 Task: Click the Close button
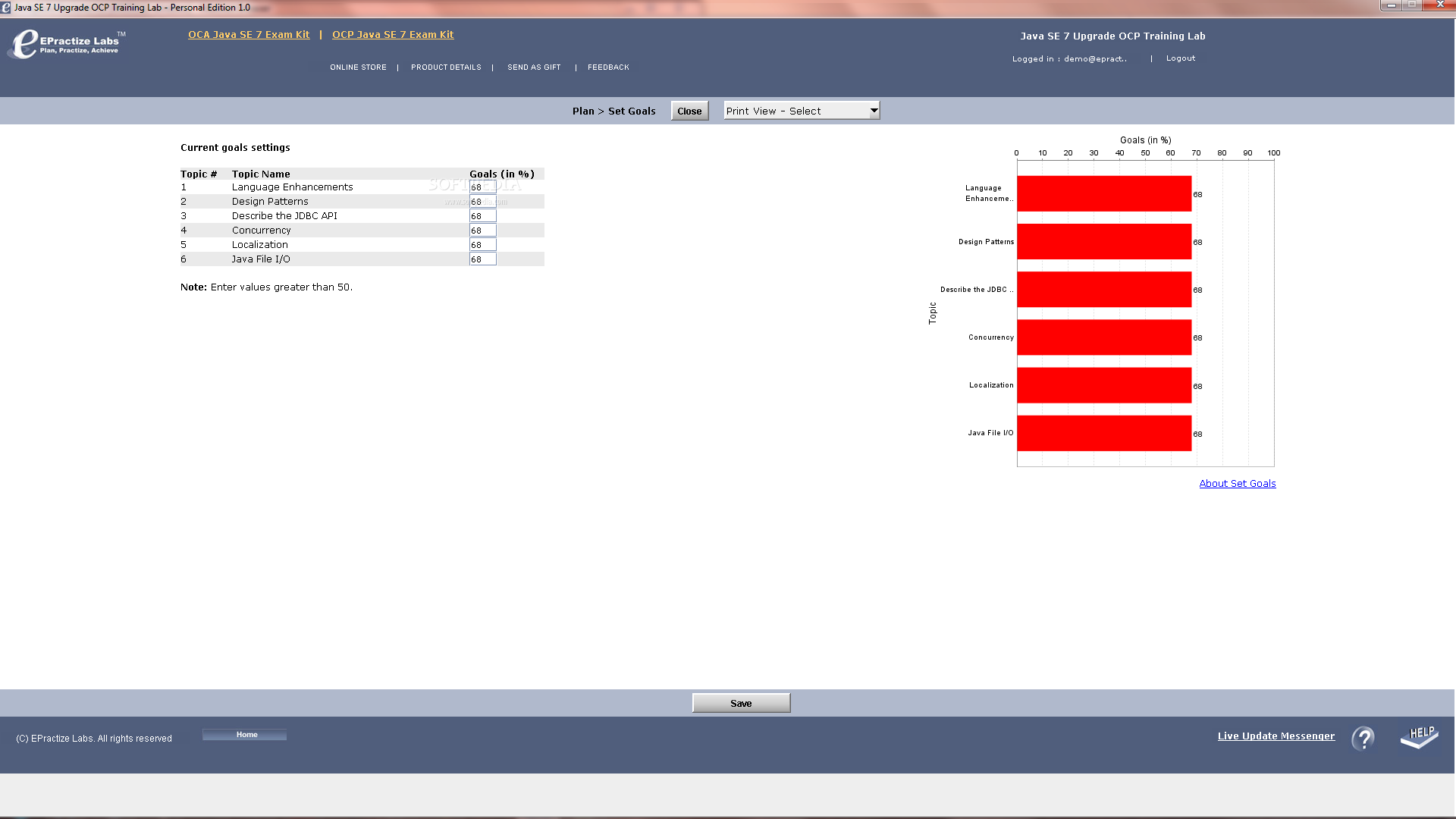tap(689, 111)
